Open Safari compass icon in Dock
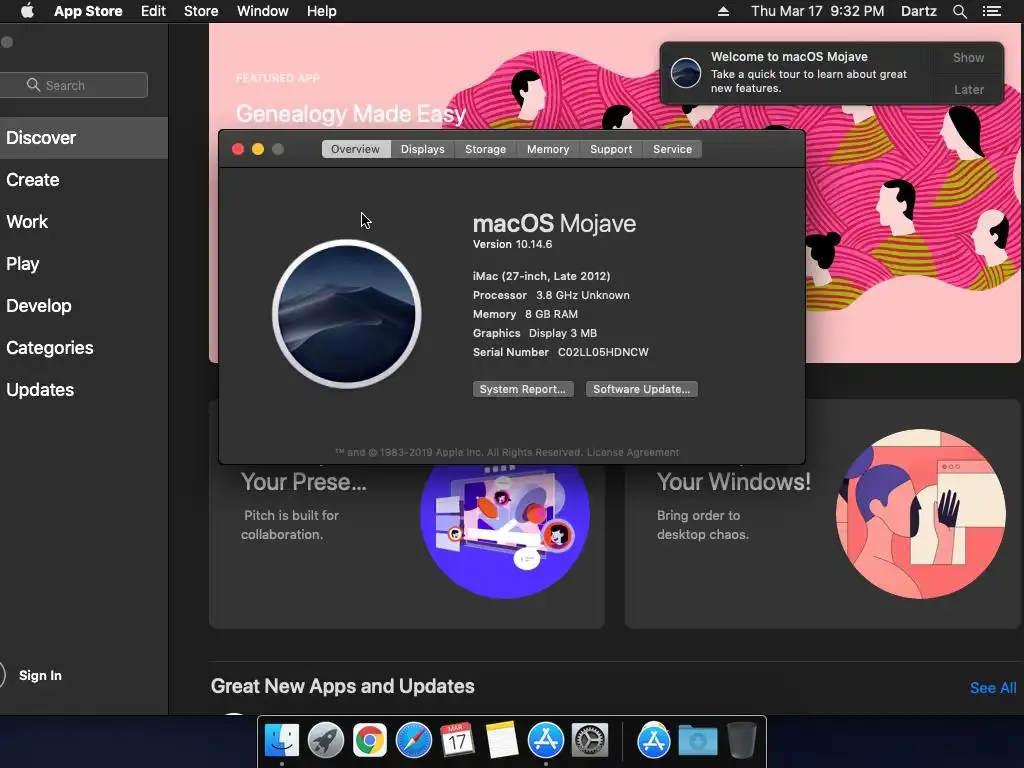This screenshot has width=1024, height=768. 413,741
